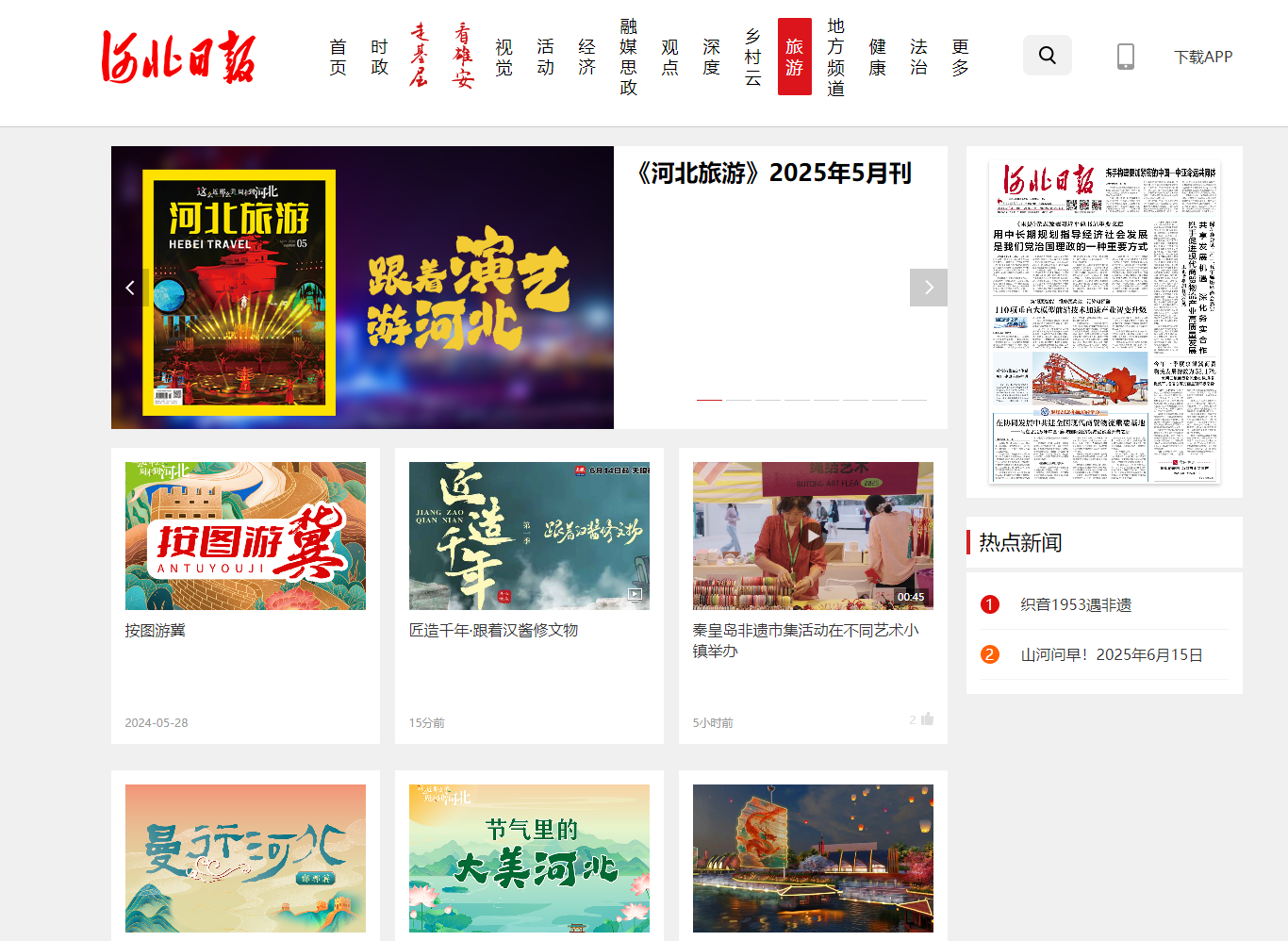This screenshot has height=941, width=1288.
Task: Click the 河北旅游 magazine banner image
Action: pyautogui.click(x=362, y=288)
